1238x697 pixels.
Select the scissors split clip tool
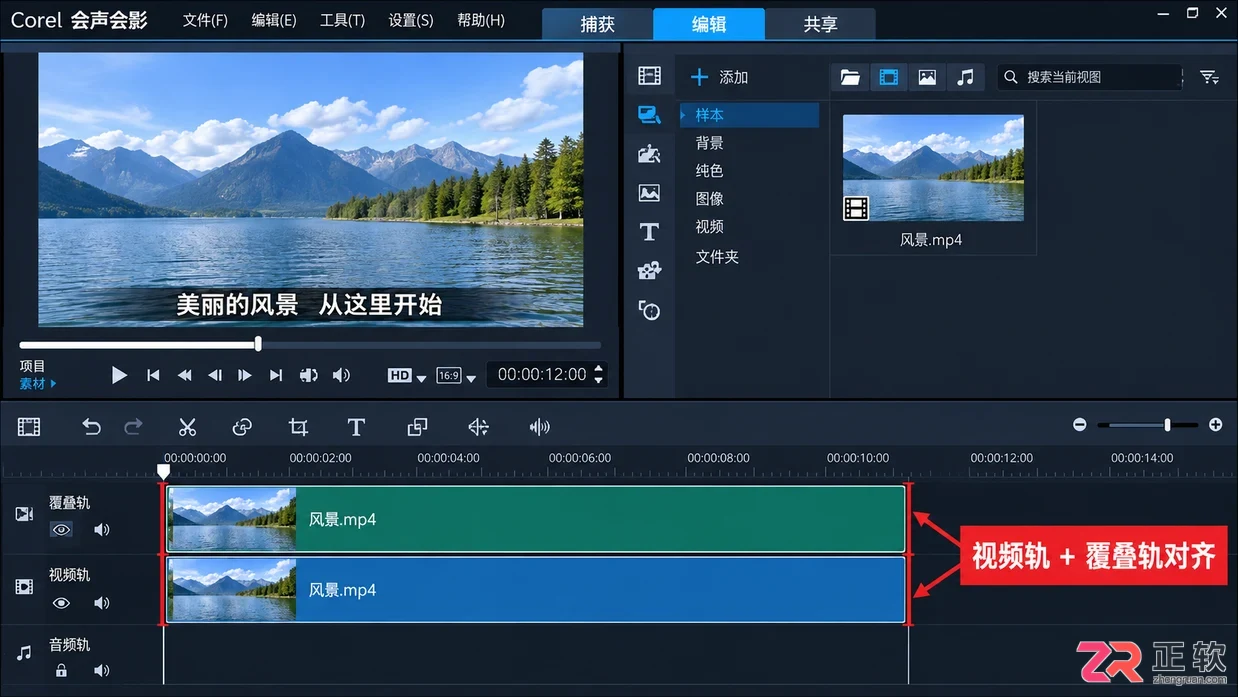pyautogui.click(x=187, y=427)
